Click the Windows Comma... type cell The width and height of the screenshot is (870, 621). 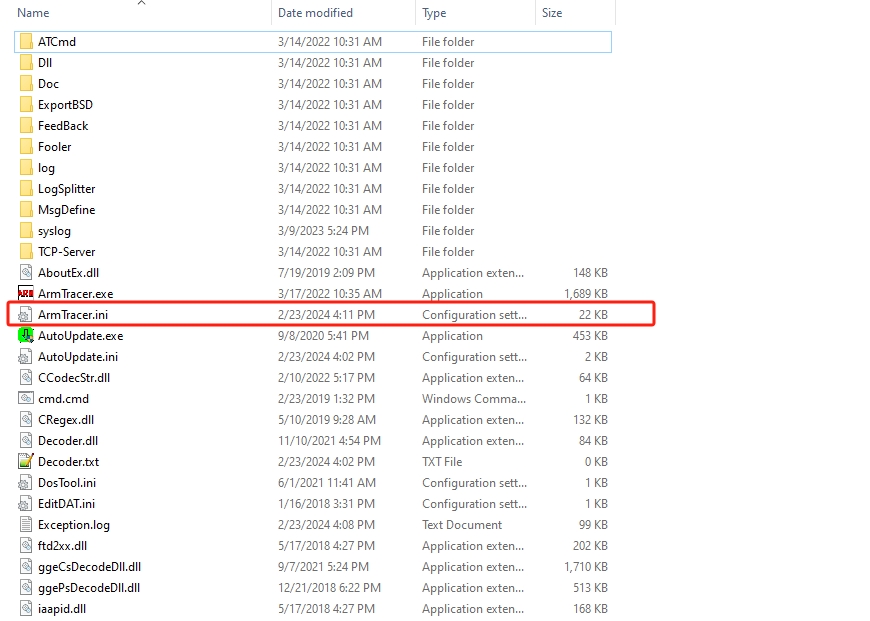(x=474, y=399)
